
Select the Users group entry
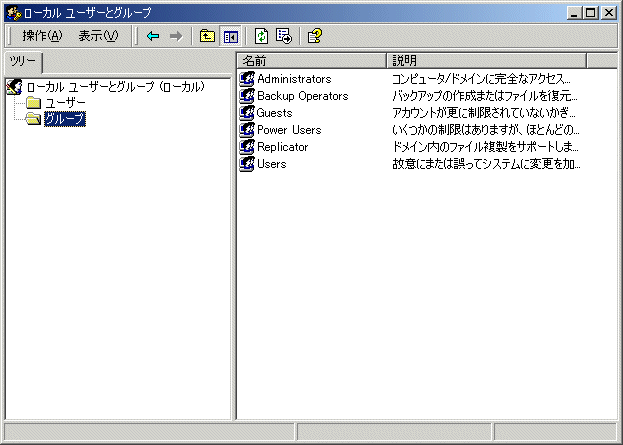tap(272, 164)
